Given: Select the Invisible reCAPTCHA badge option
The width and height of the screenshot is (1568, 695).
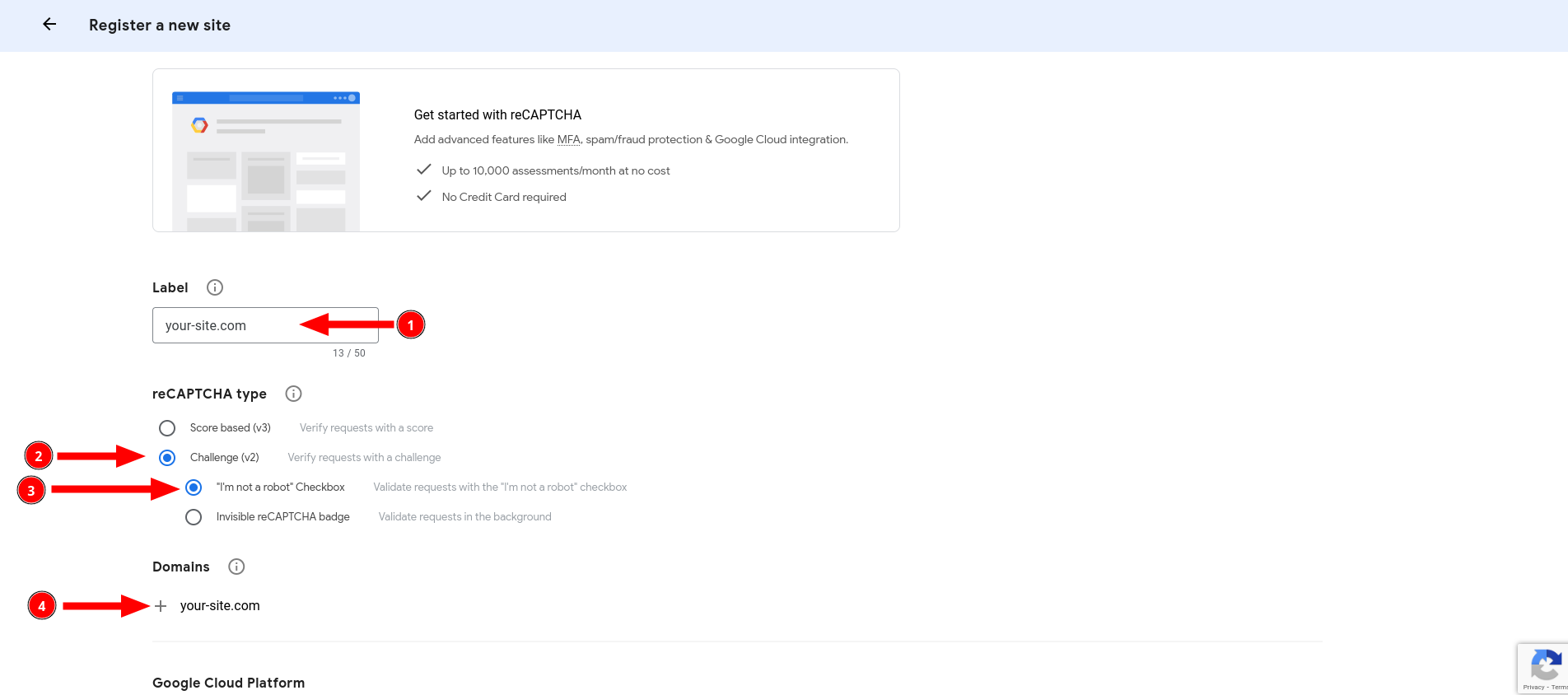Looking at the screenshot, I should pos(194,517).
